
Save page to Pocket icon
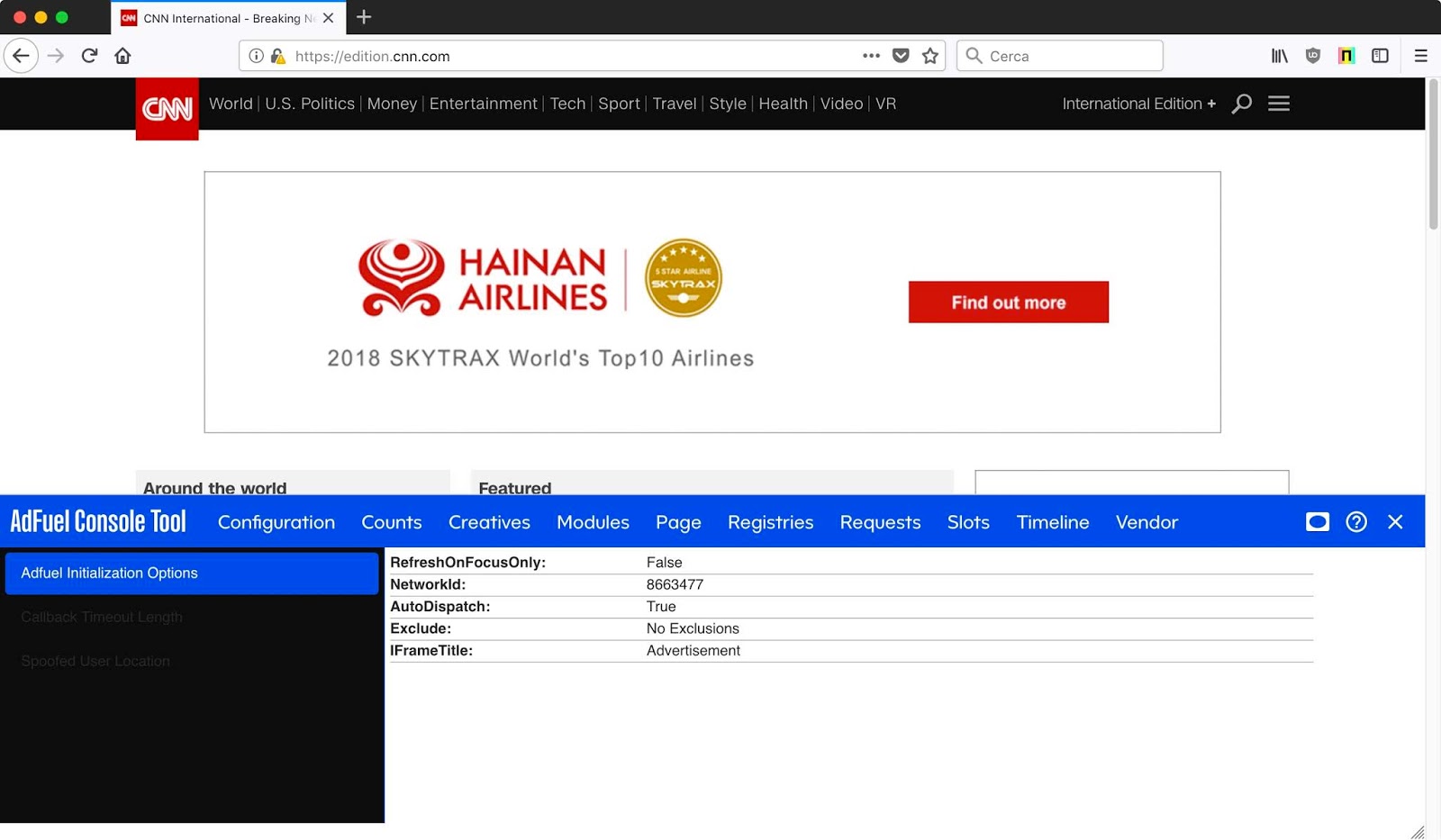point(901,56)
